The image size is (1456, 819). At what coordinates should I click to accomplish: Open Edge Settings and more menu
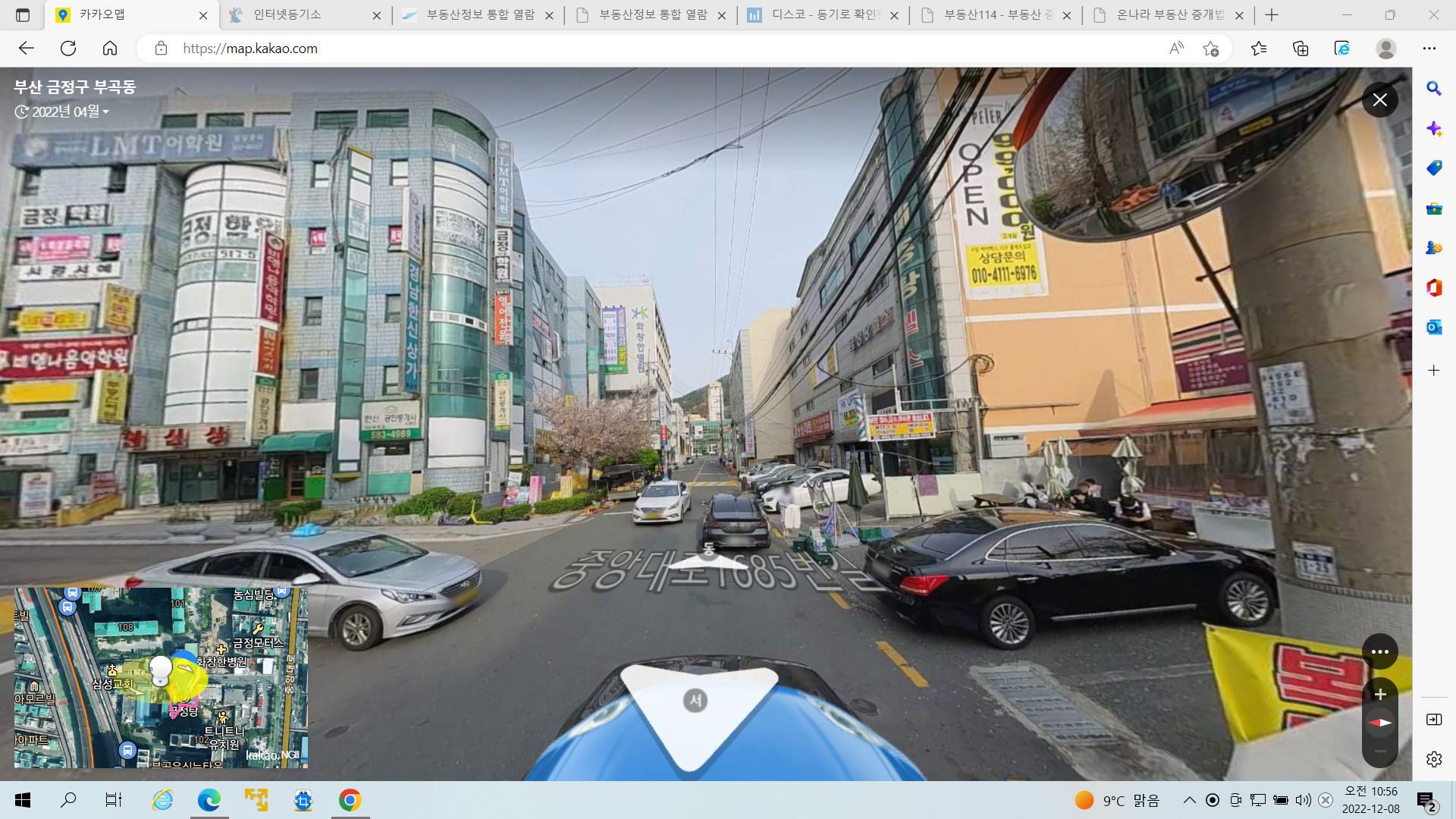[x=1429, y=49]
